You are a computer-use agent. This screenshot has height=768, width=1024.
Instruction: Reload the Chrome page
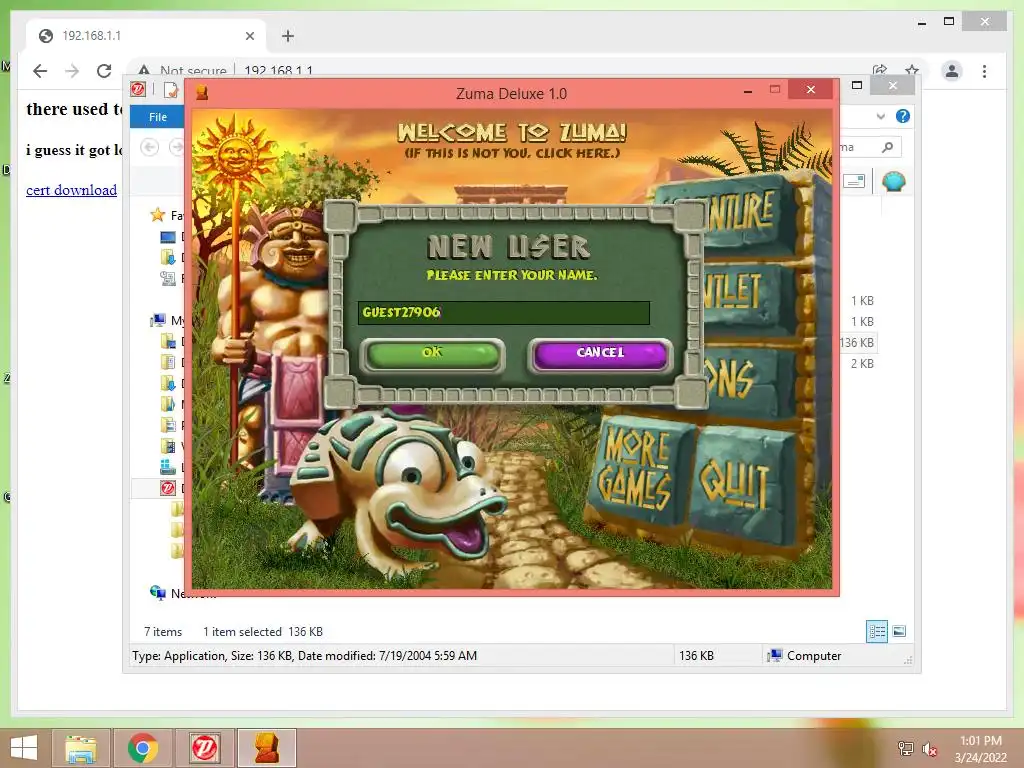104,71
